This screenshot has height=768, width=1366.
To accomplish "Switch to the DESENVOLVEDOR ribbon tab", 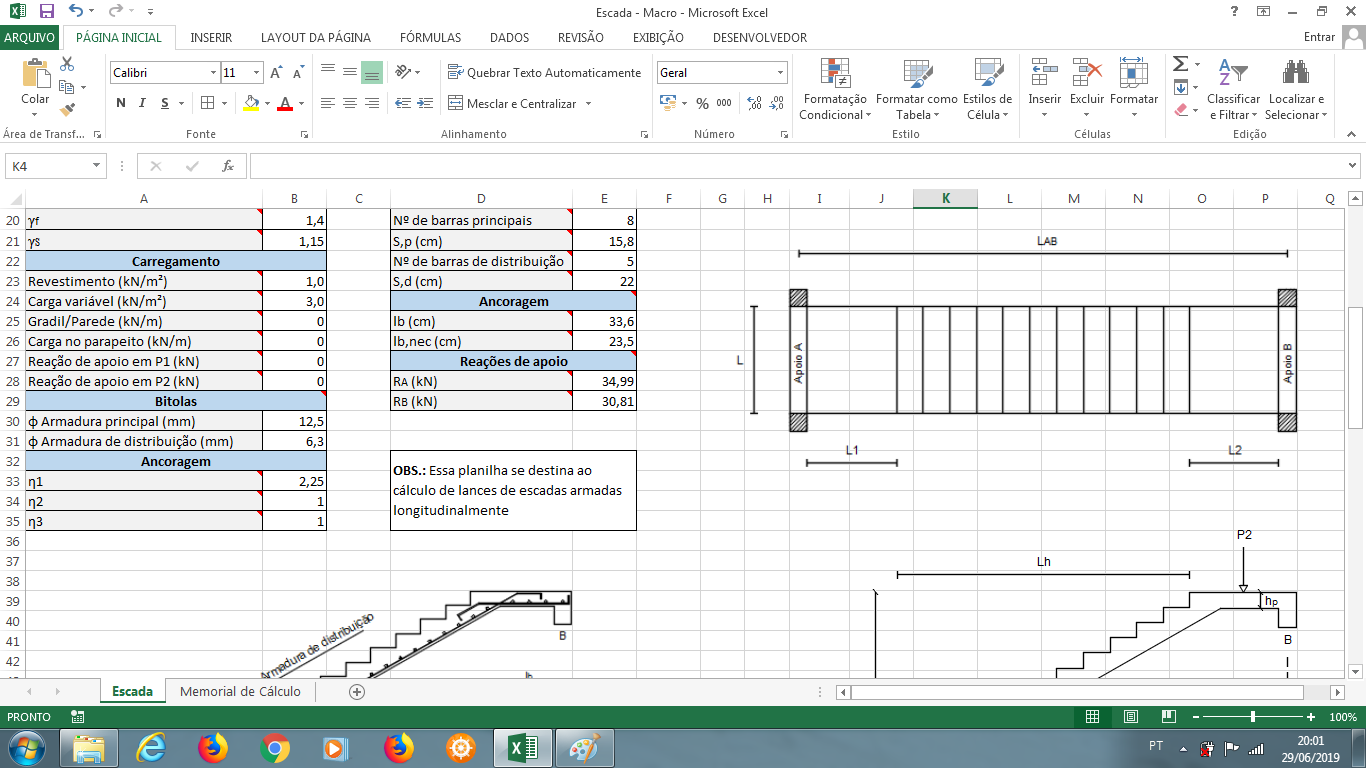I will click(760, 37).
